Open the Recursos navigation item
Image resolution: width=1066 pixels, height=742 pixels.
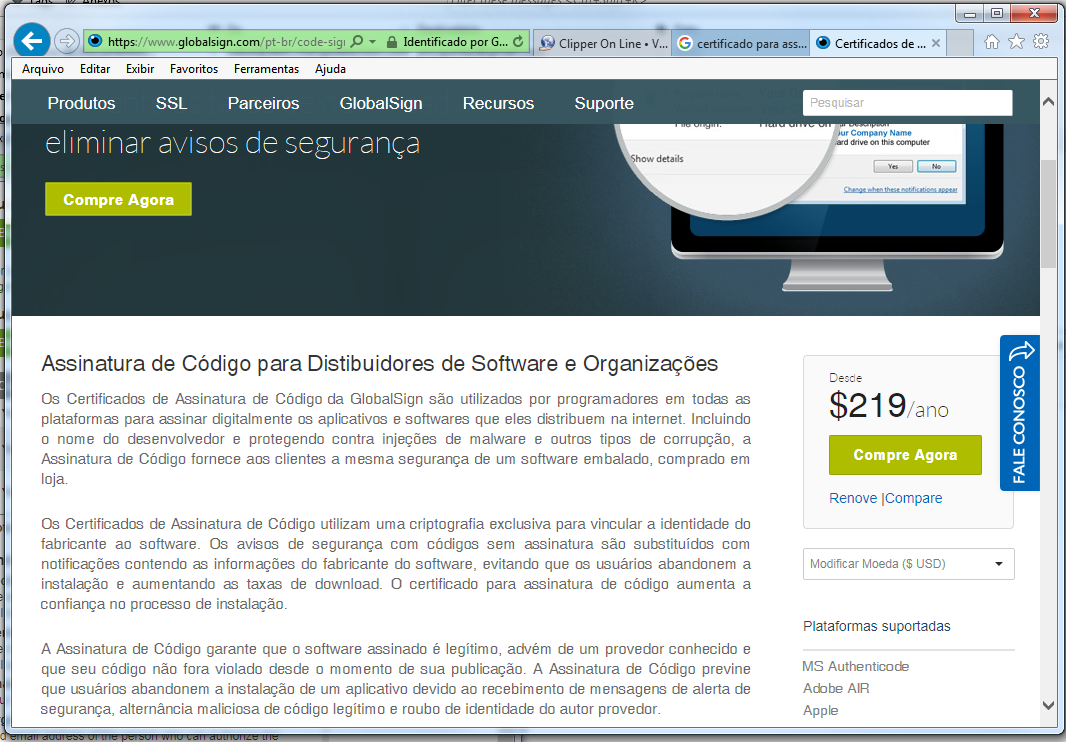pos(498,103)
